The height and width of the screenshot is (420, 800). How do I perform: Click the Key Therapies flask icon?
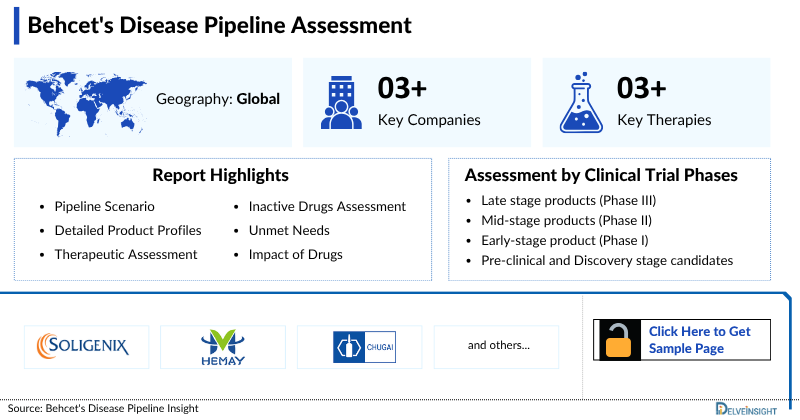click(x=581, y=103)
